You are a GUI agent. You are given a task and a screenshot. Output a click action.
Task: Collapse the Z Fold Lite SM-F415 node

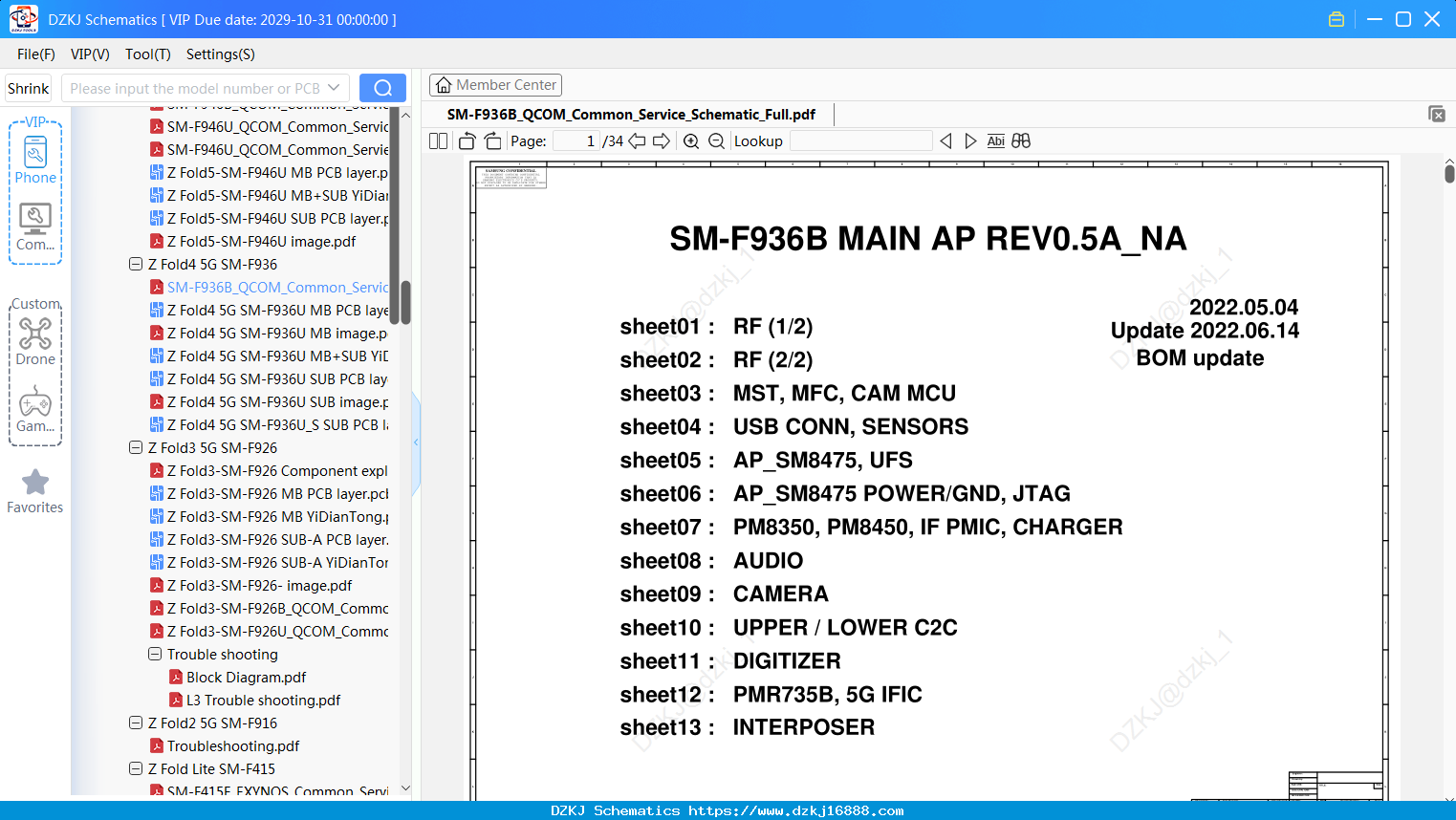click(136, 769)
